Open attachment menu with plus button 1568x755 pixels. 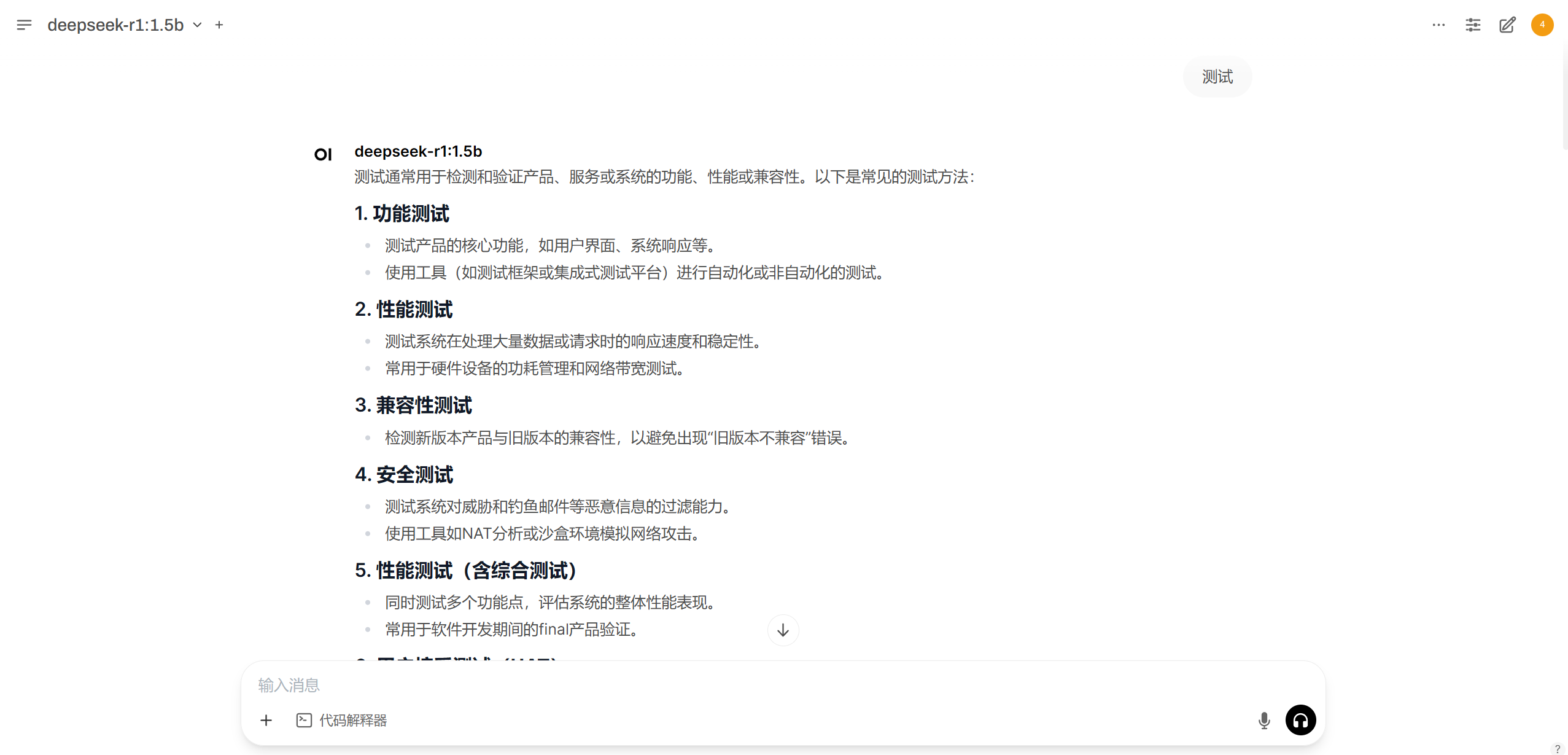[x=266, y=720]
